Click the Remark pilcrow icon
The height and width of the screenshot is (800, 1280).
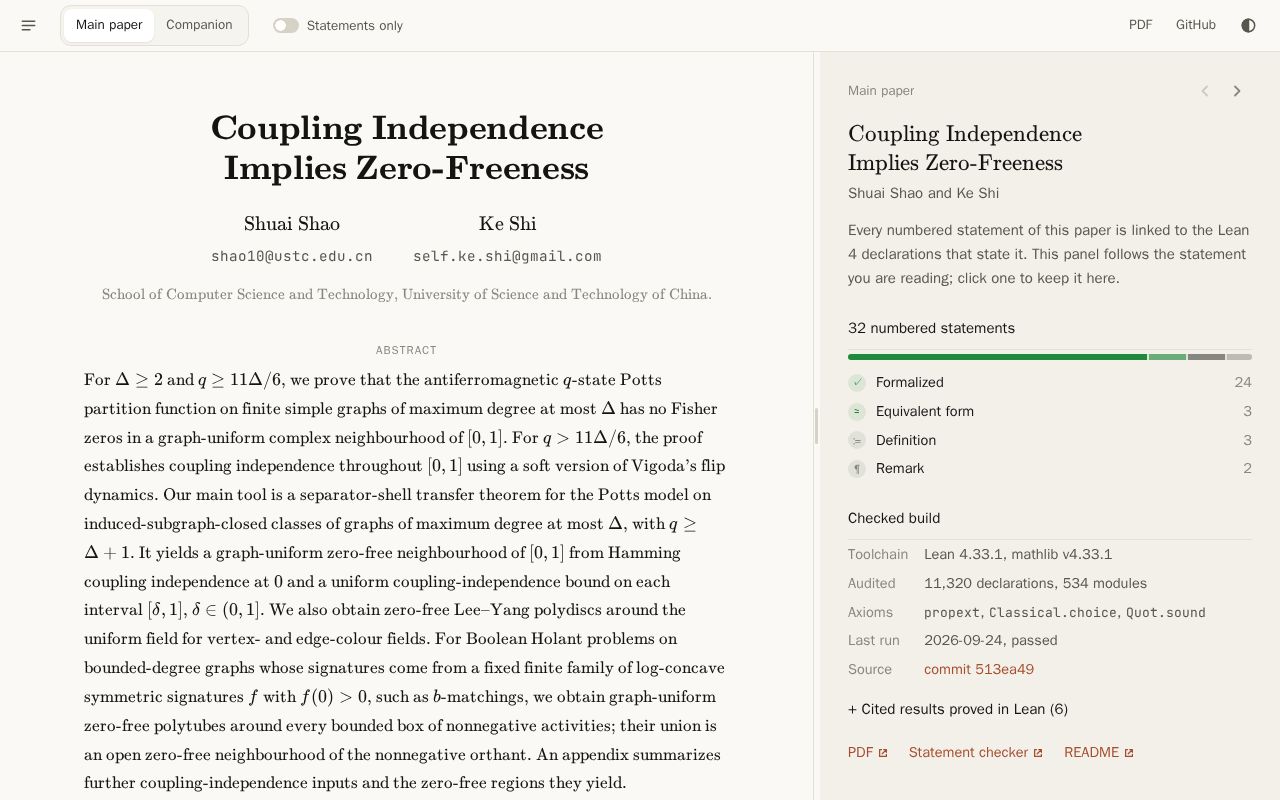click(x=857, y=468)
